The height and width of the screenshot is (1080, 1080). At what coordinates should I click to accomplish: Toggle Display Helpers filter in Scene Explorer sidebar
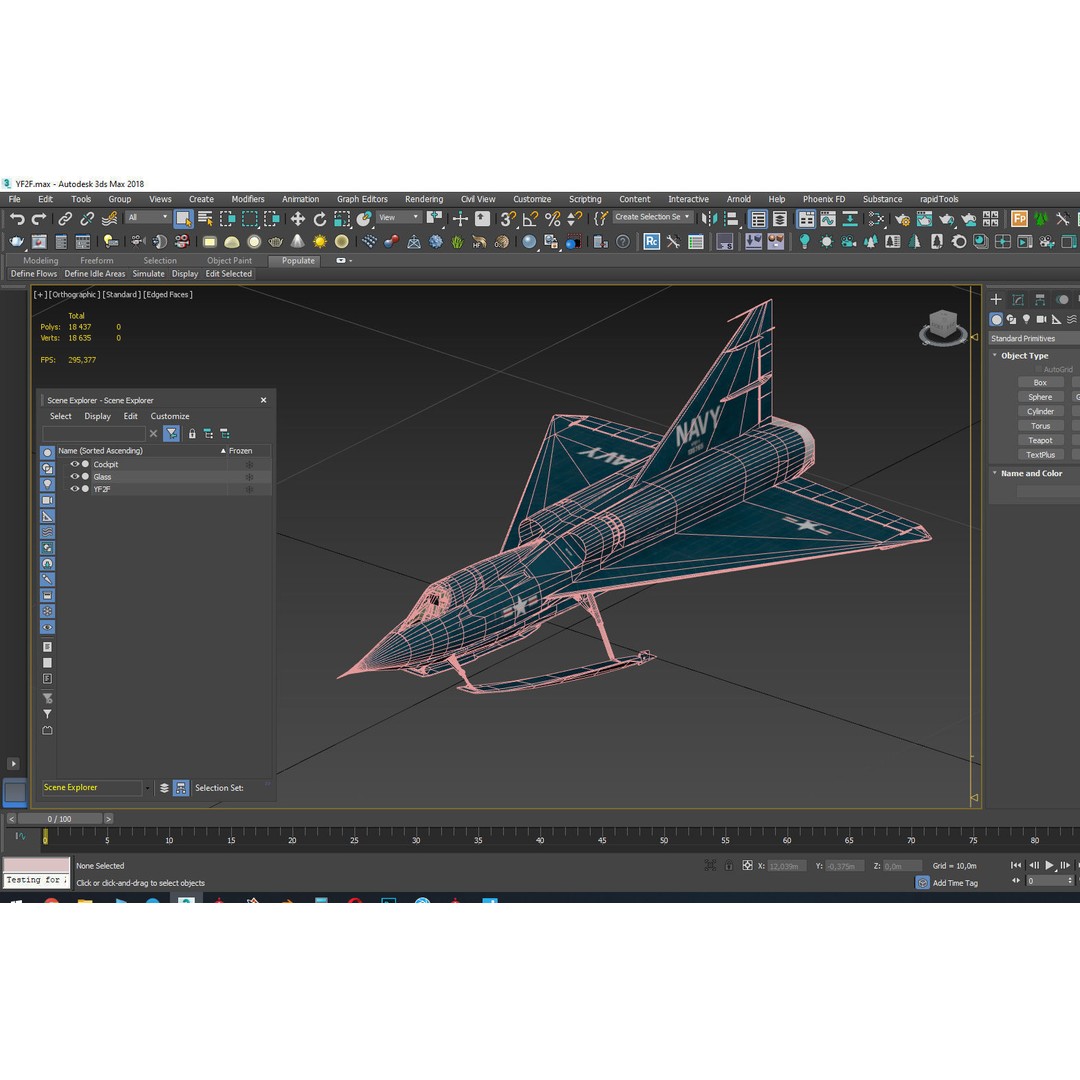point(48,516)
